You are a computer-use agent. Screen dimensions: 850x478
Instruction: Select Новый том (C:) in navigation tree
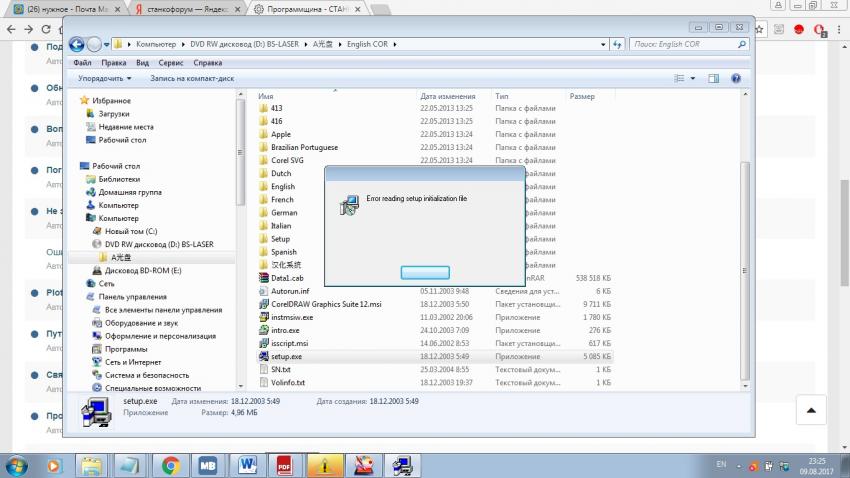131,231
